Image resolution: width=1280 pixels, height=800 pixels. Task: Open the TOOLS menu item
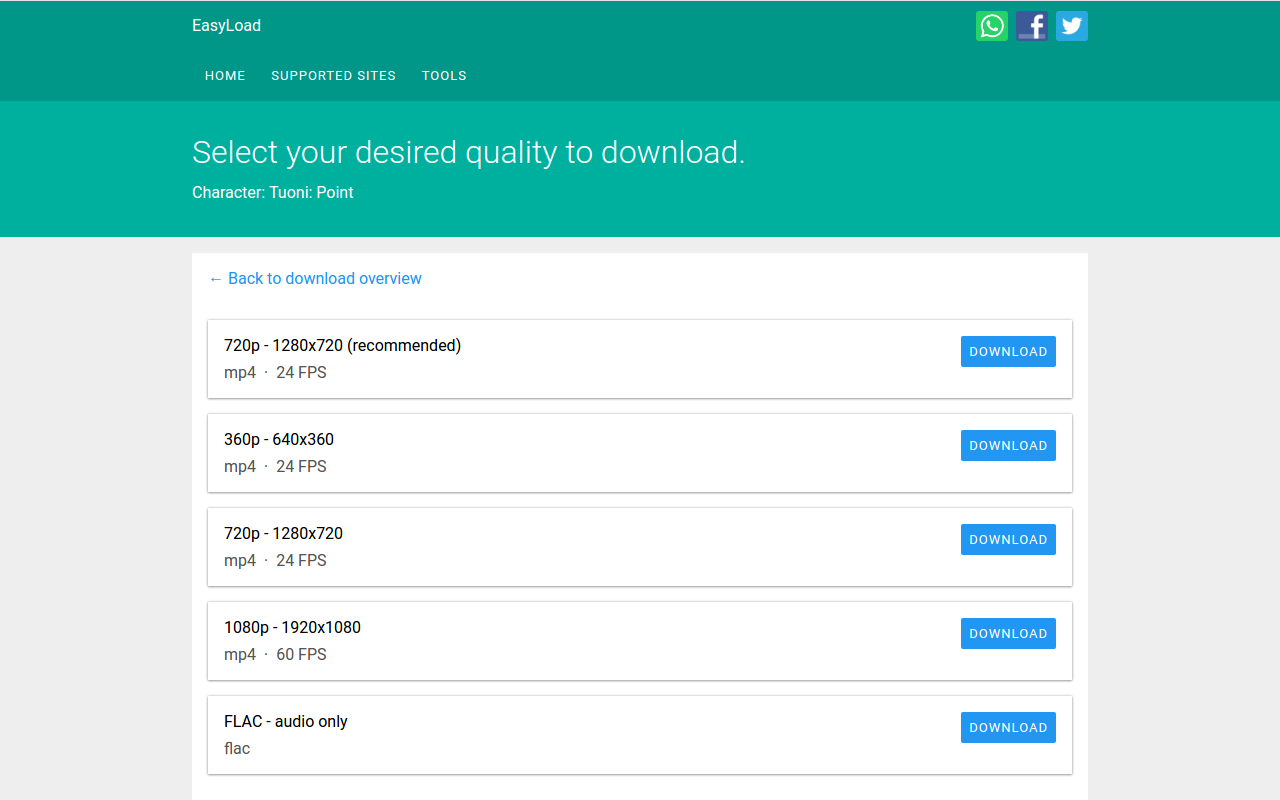(x=444, y=76)
